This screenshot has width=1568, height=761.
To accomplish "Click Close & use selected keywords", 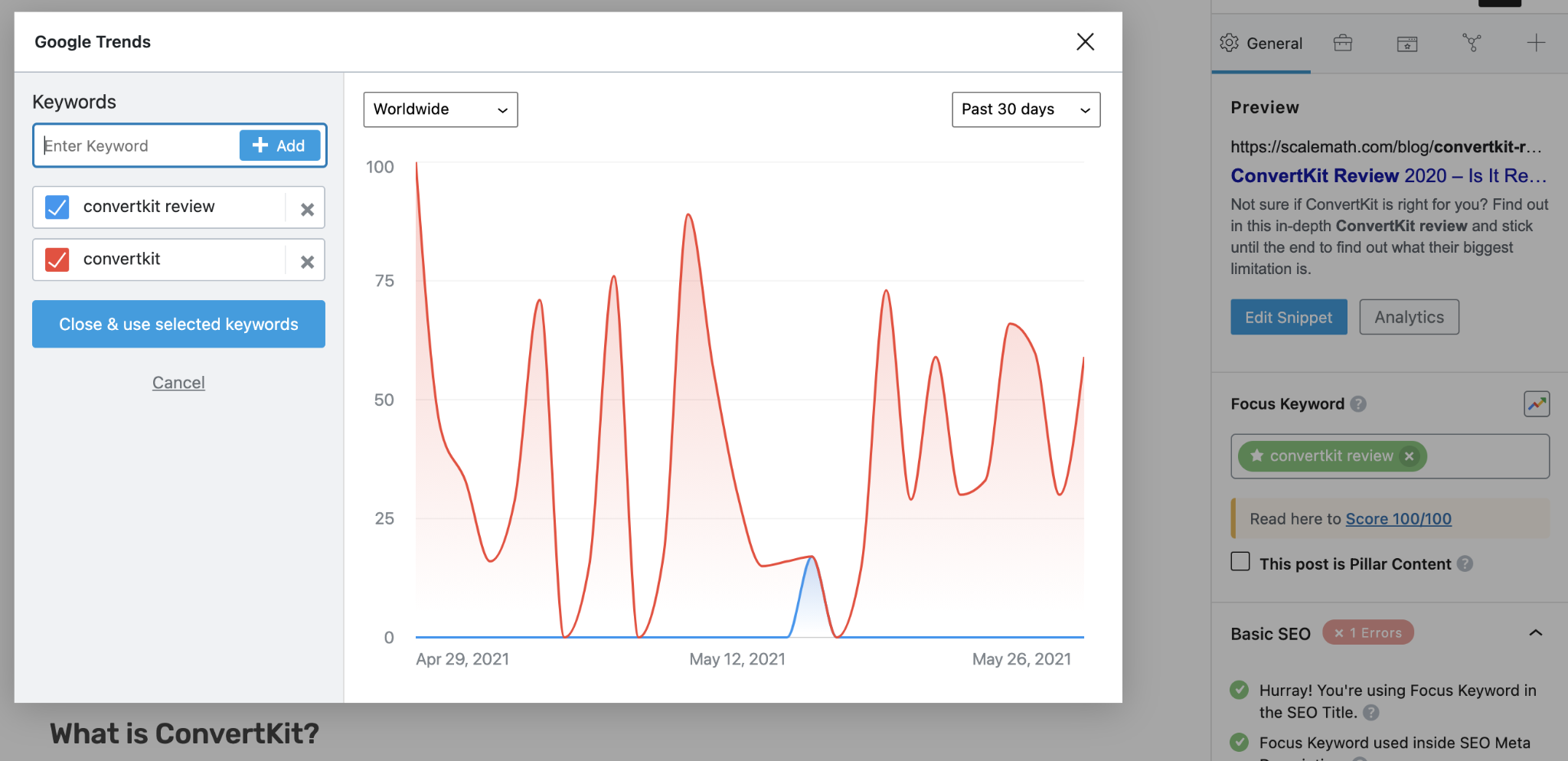I will point(178,324).
